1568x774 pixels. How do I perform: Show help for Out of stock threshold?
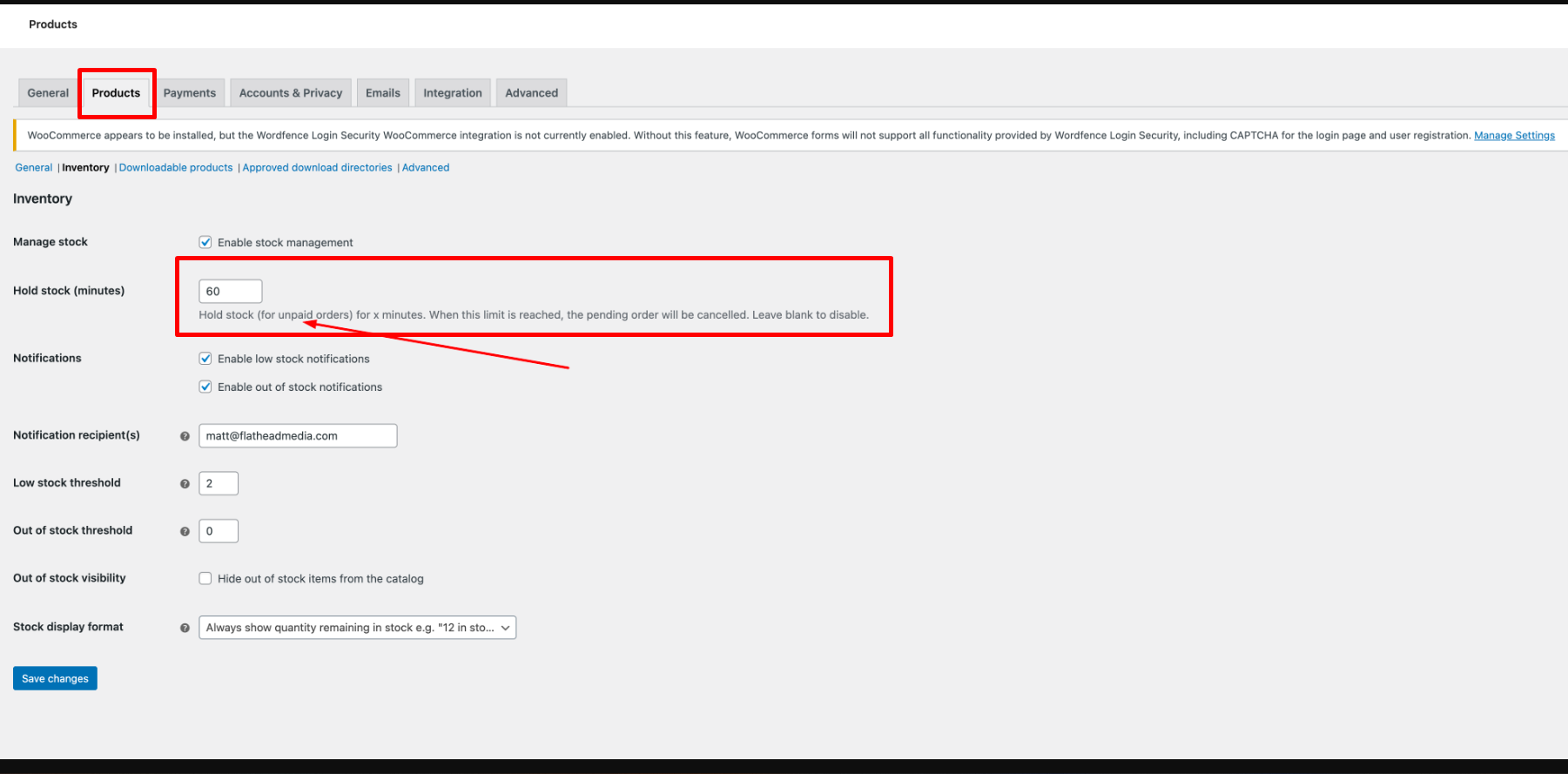pyautogui.click(x=185, y=532)
